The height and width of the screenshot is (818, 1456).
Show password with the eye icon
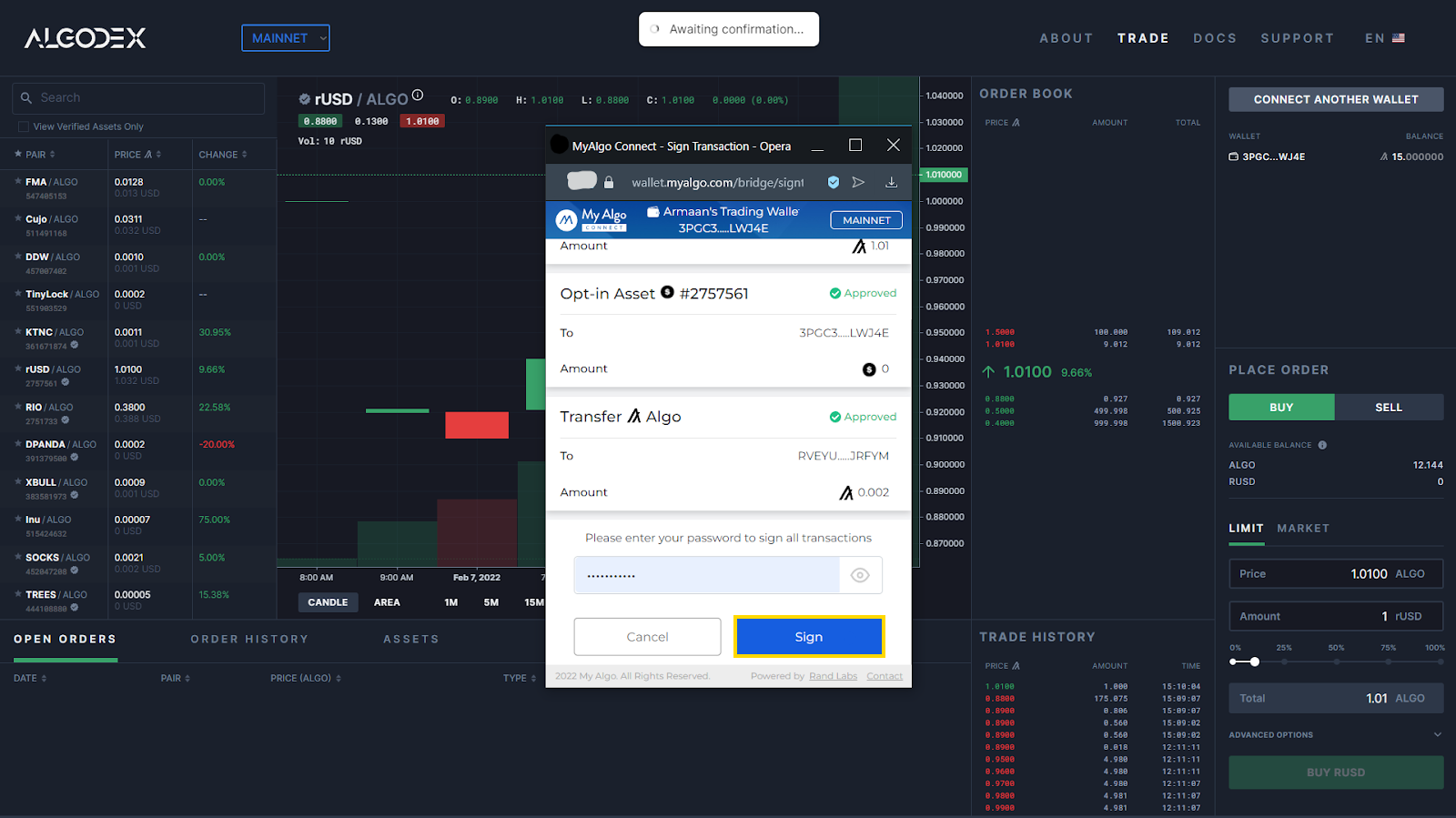coord(860,575)
